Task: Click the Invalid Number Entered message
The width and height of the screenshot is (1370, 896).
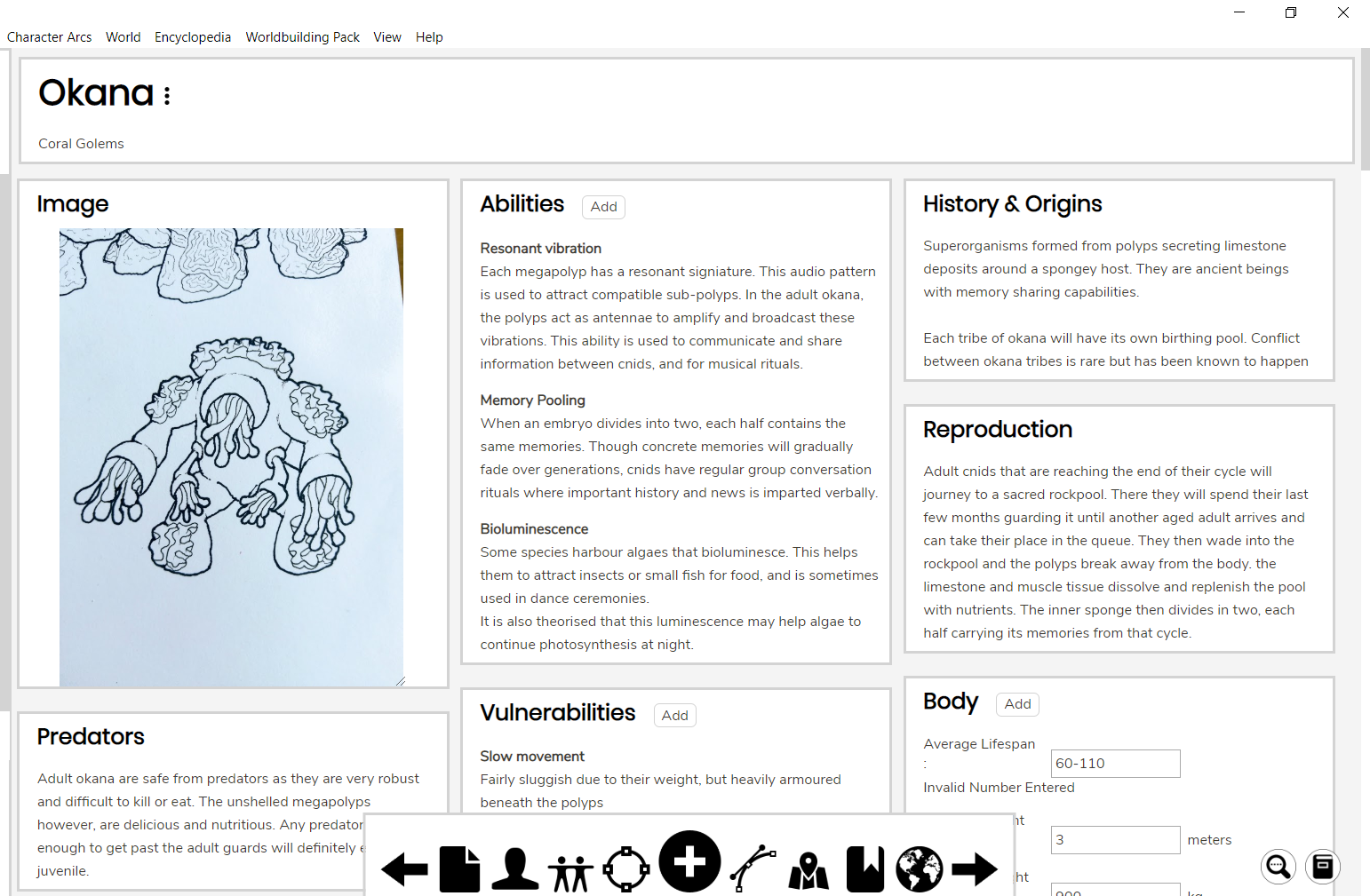Action: pos(1000,788)
